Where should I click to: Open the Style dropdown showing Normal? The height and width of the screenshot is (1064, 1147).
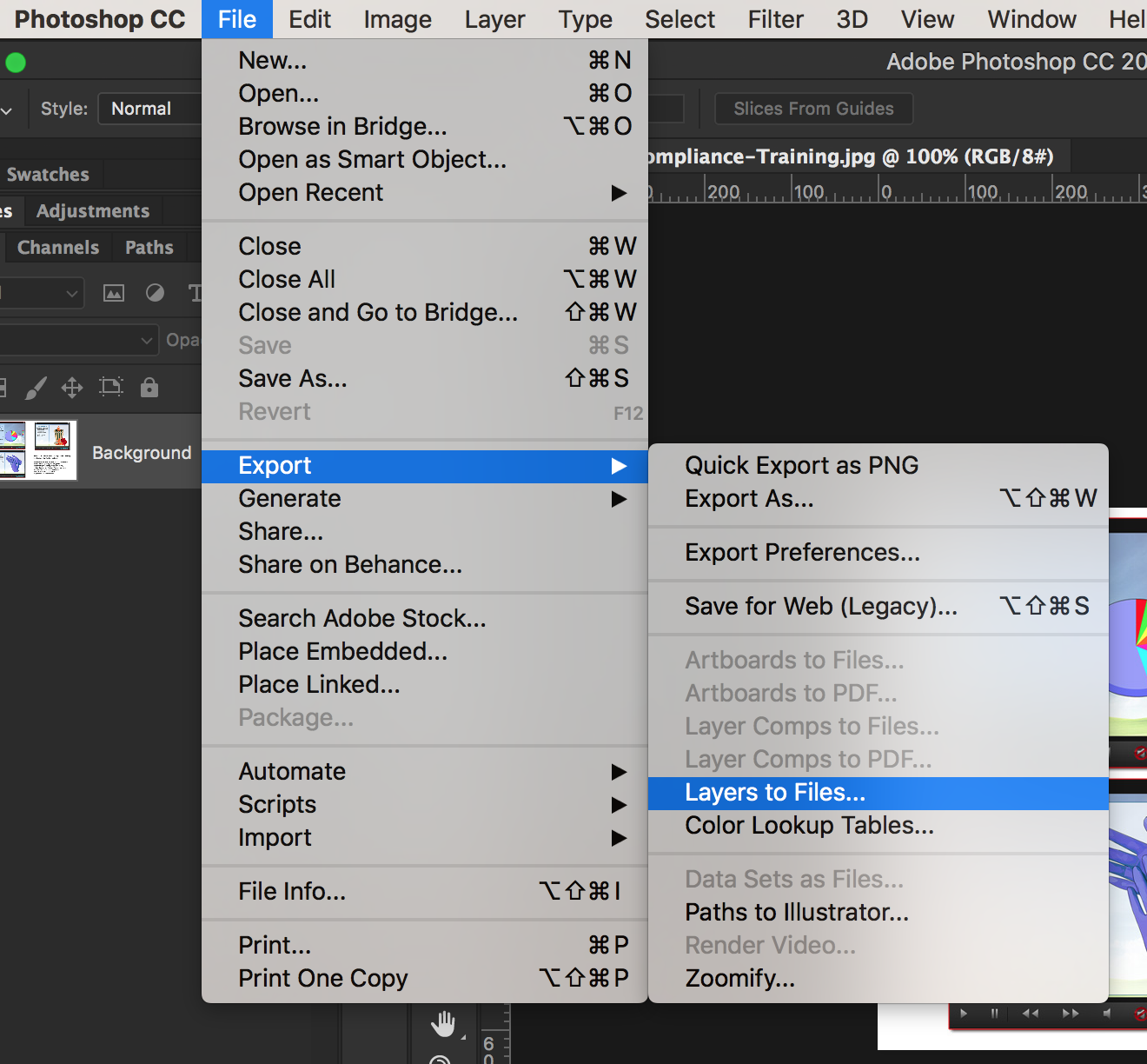(x=149, y=109)
